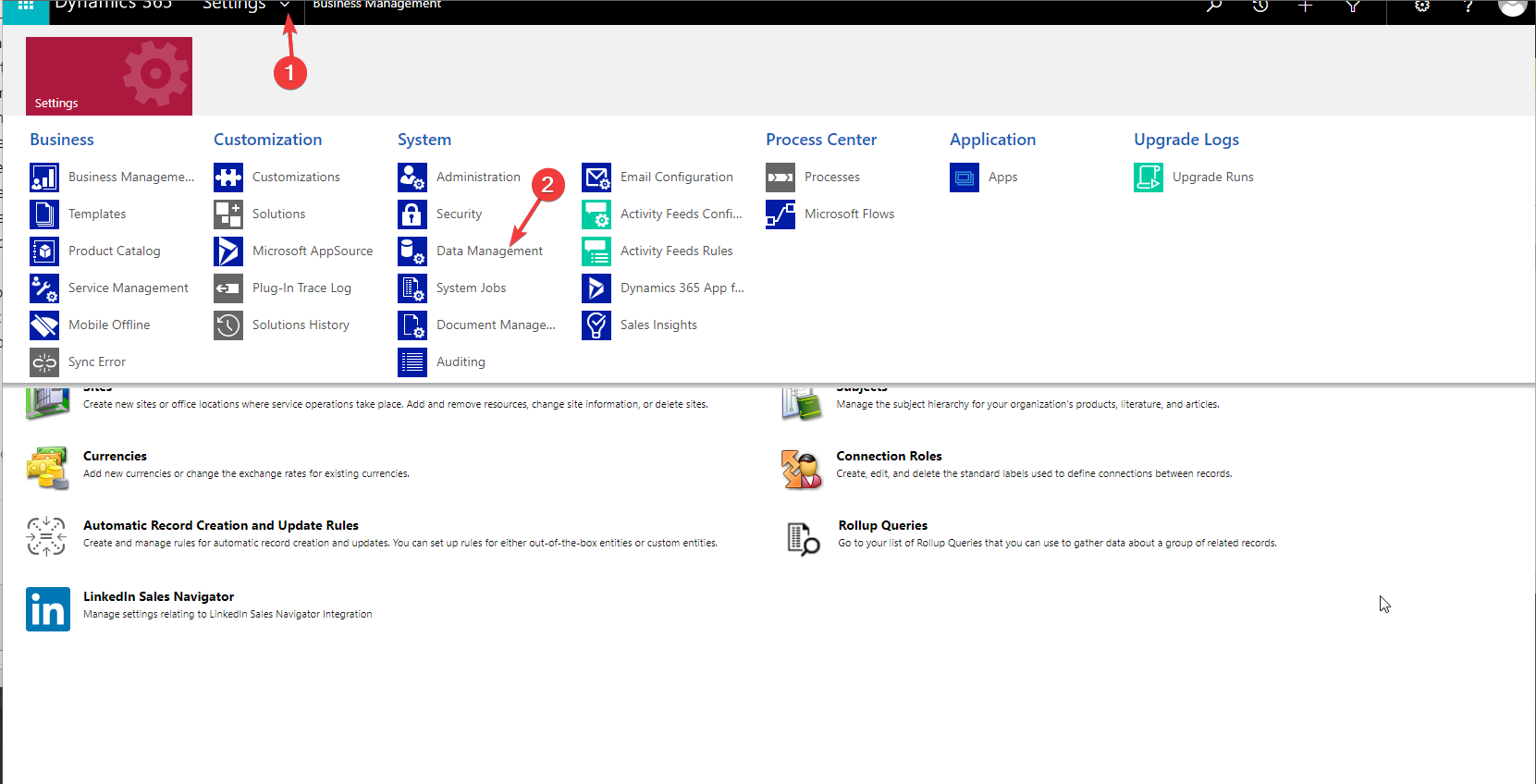Click the Upgrade Logs heading
1536x784 pixels.
click(x=1186, y=140)
